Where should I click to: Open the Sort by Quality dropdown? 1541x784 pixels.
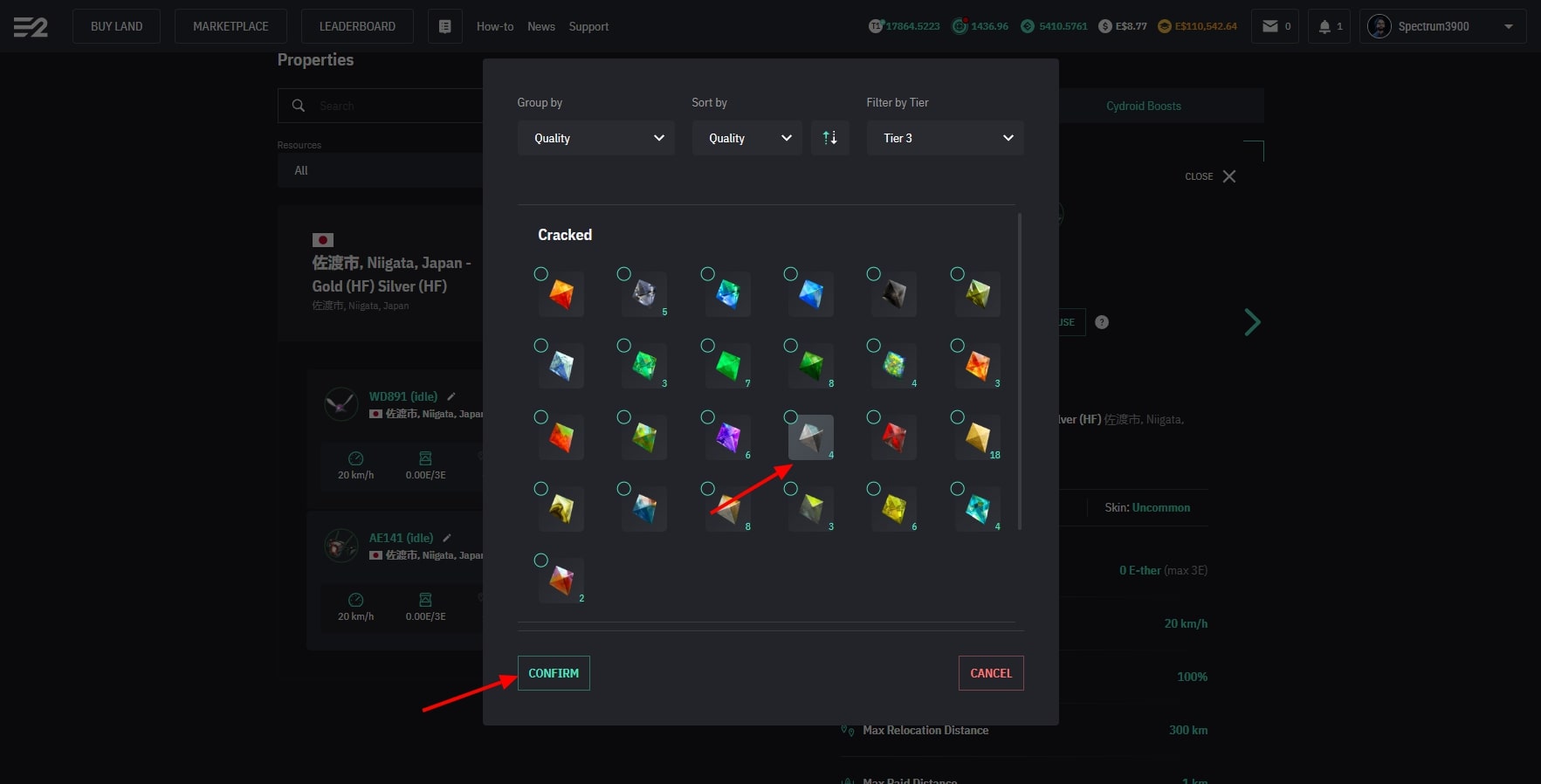[747, 138]
